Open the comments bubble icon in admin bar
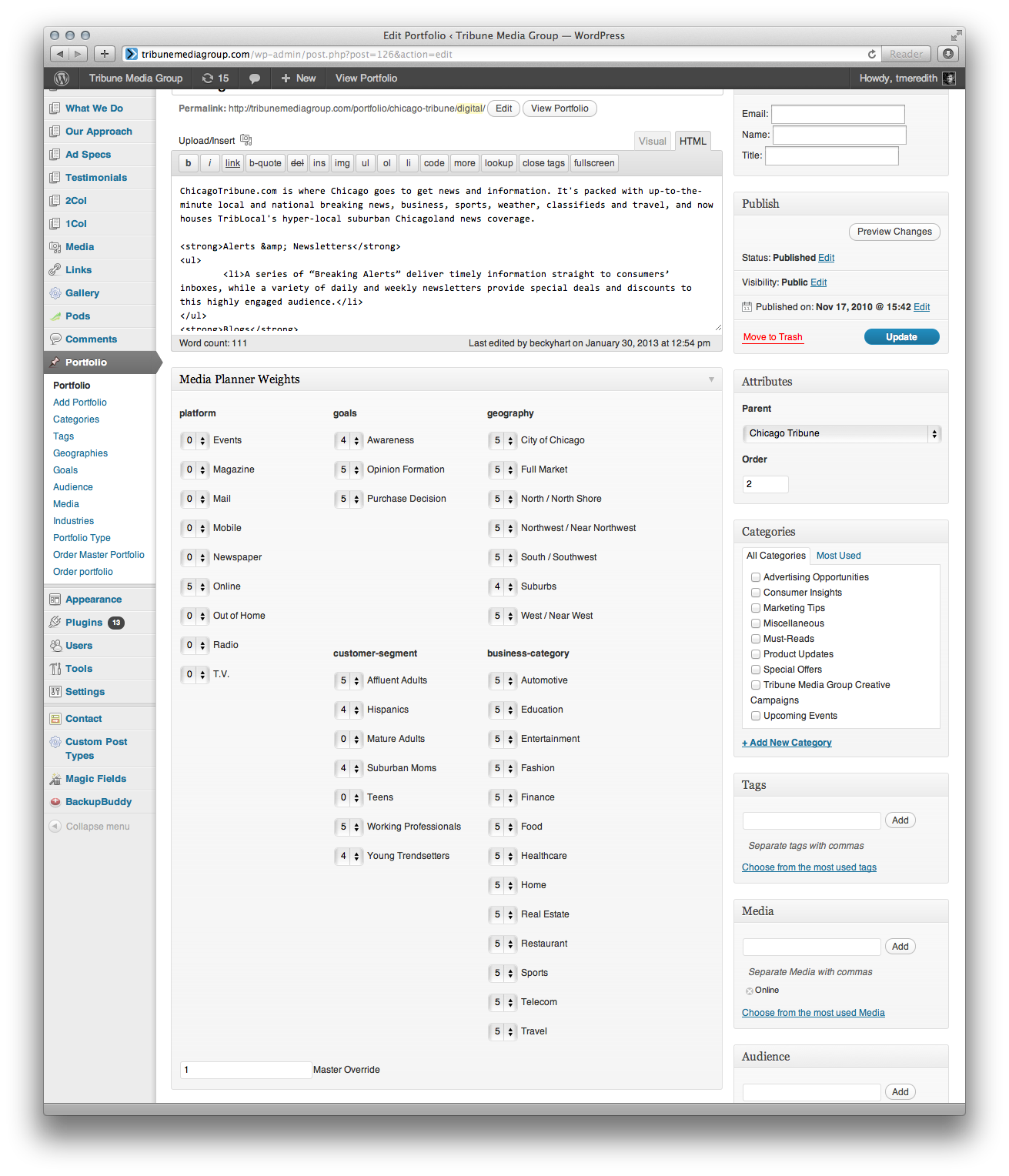 (255, 79)
